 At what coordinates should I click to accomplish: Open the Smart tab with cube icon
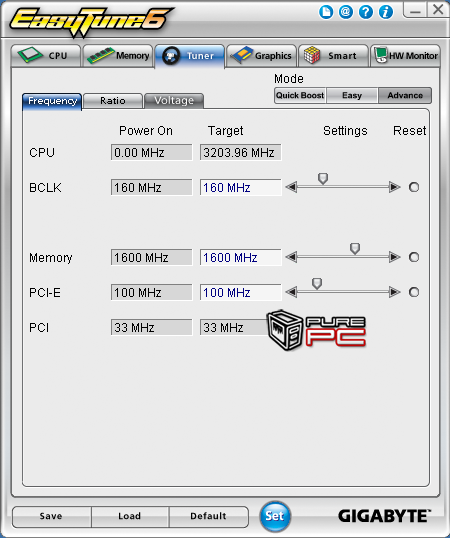click(x=333, y=56)
